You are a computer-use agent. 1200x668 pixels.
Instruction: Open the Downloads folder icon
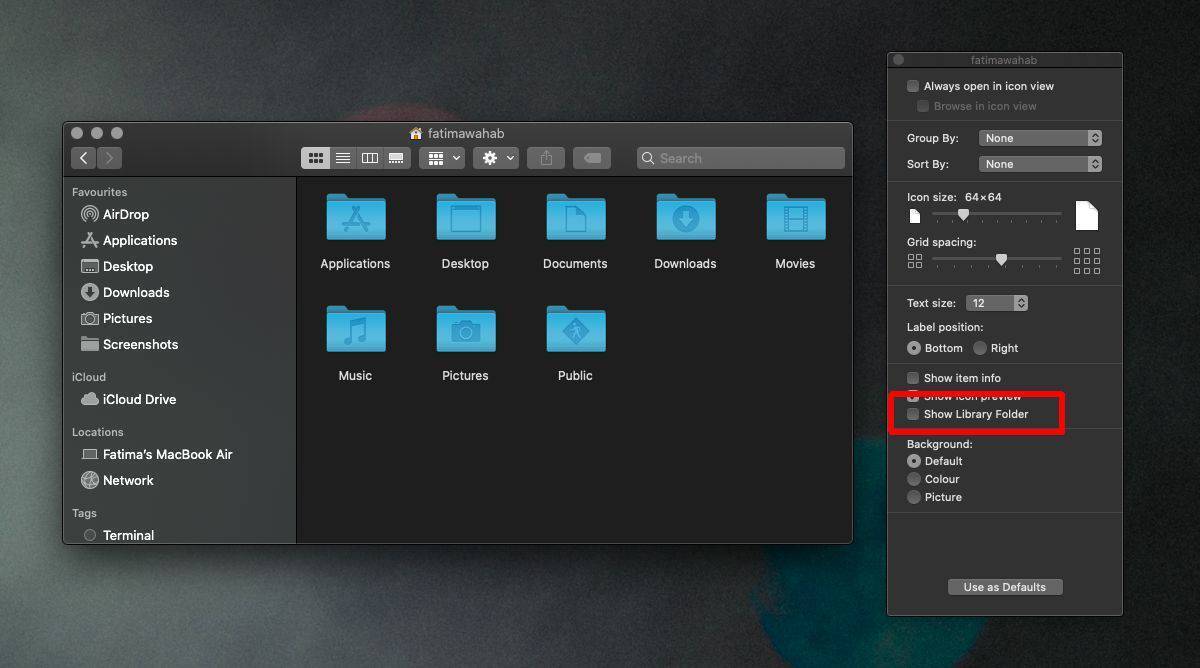click(685, 217)
